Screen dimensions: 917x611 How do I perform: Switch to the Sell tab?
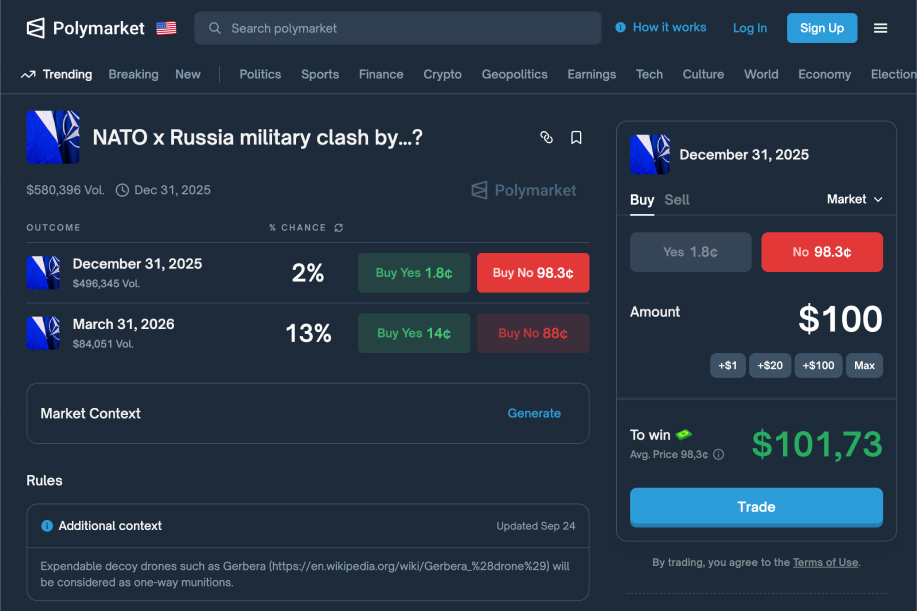point(677,199)
